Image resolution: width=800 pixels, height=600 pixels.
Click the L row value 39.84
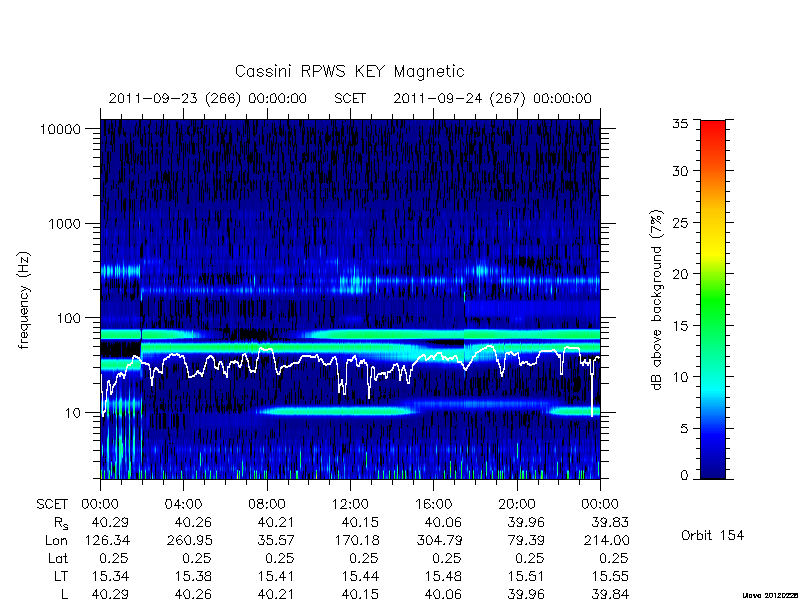(x=610, y=594)
